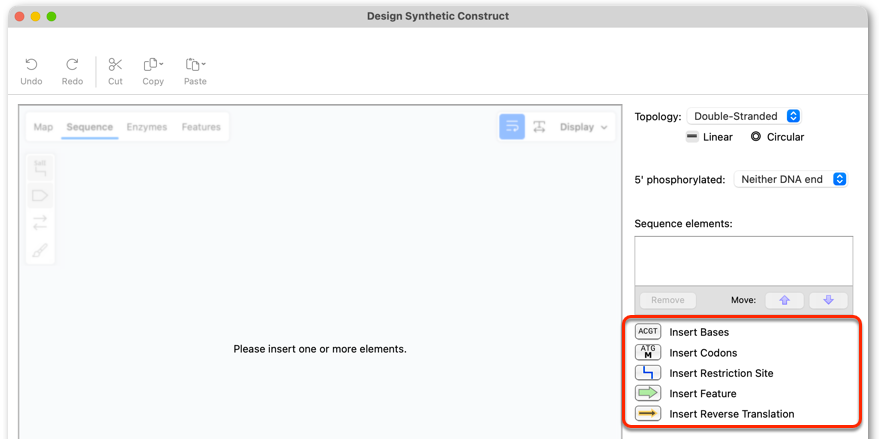Click the compact width view icon
Viewport: 879px width, 439px height.
(x=539, y=127)
